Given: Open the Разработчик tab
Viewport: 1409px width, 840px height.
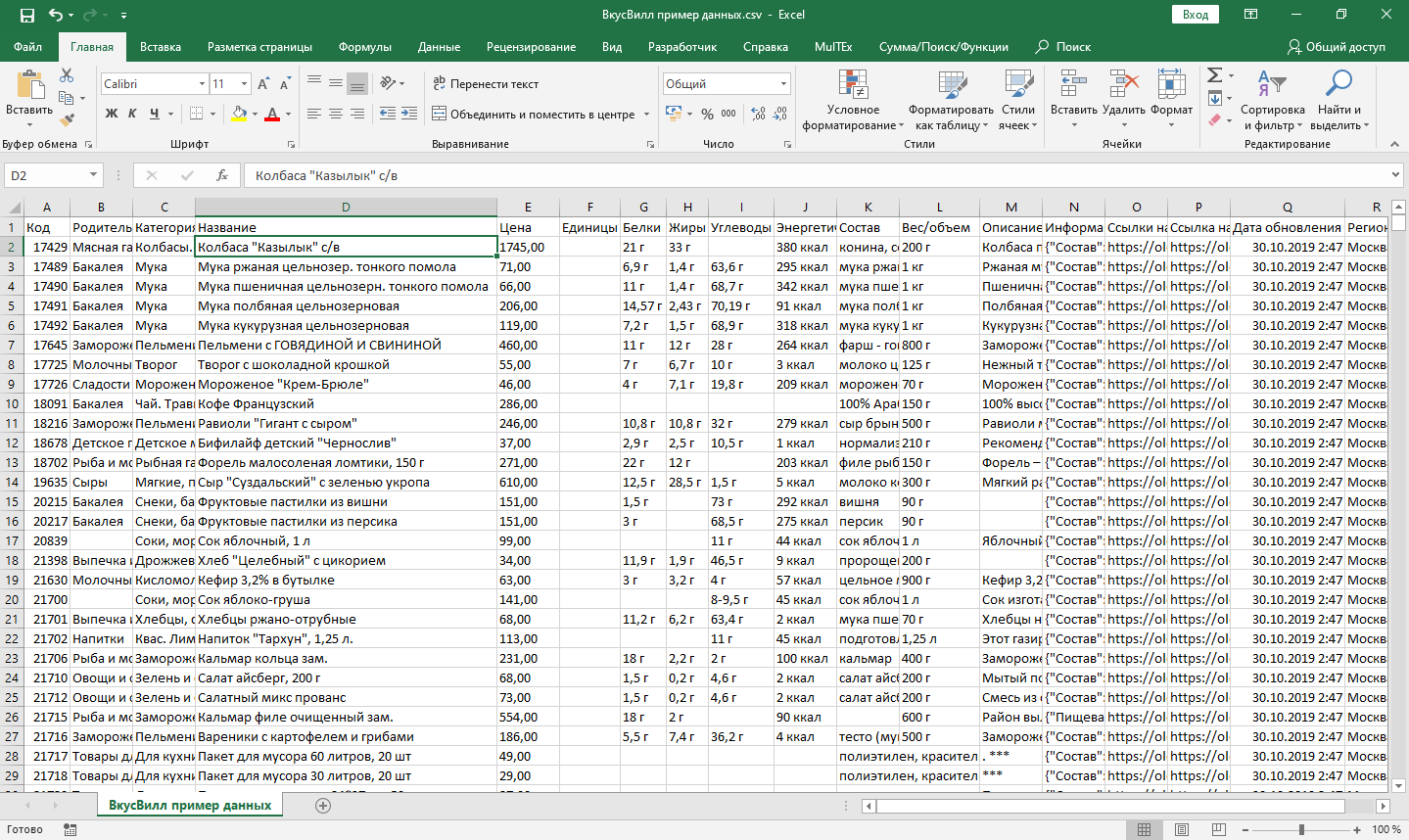Looking at the screenshot, I should pyautogui.click(x=682, y=46).
